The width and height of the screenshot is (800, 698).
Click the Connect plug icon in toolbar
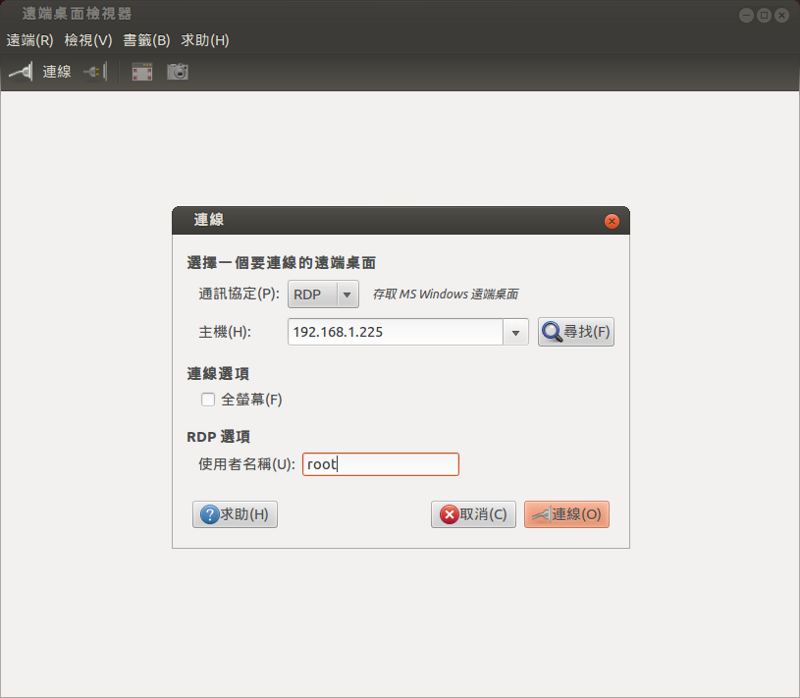pyautogui.click(x=21, y=71)
